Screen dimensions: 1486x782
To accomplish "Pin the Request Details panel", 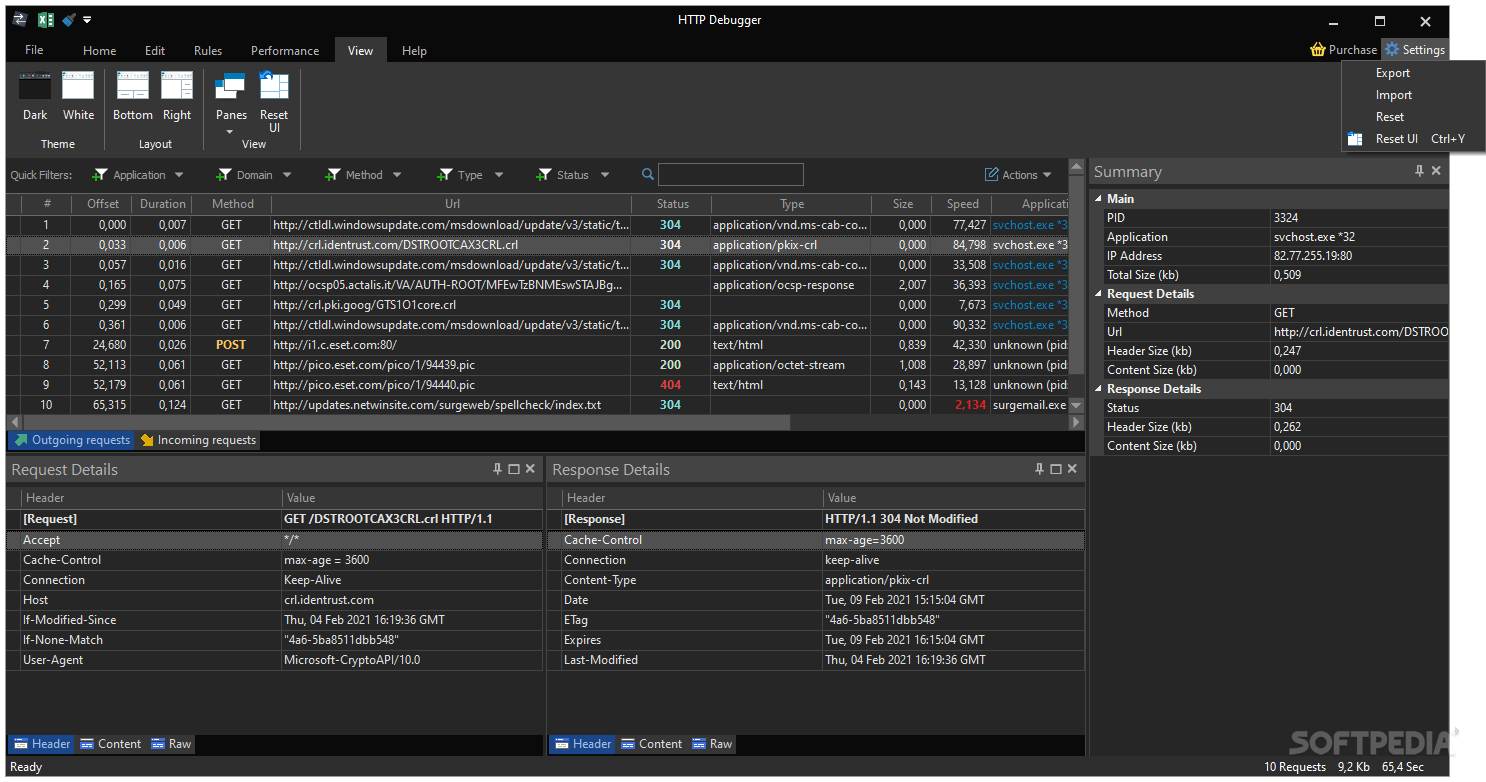I will pos(497,469).
